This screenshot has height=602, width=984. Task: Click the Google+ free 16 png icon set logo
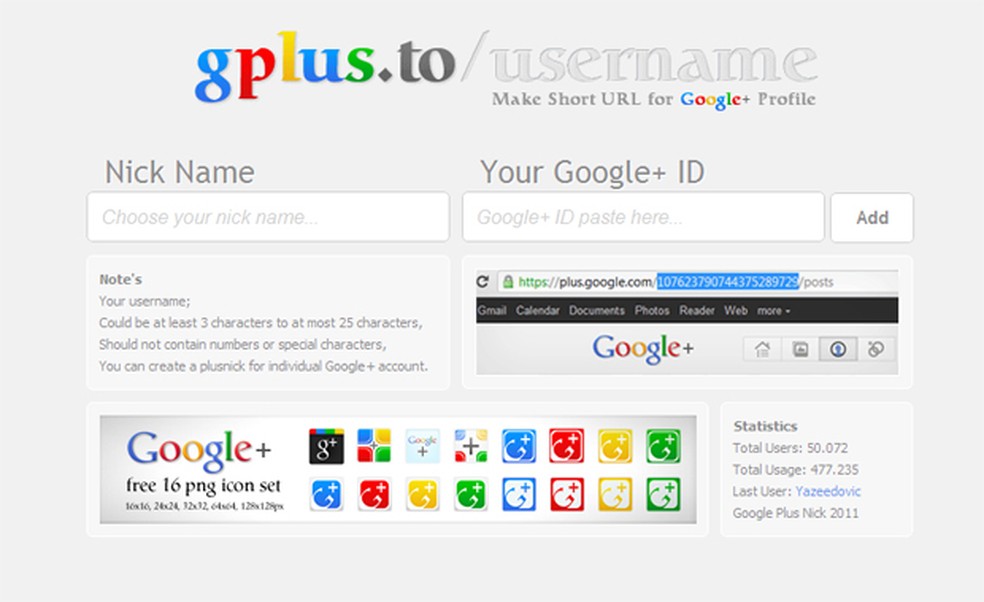(203, 469)
